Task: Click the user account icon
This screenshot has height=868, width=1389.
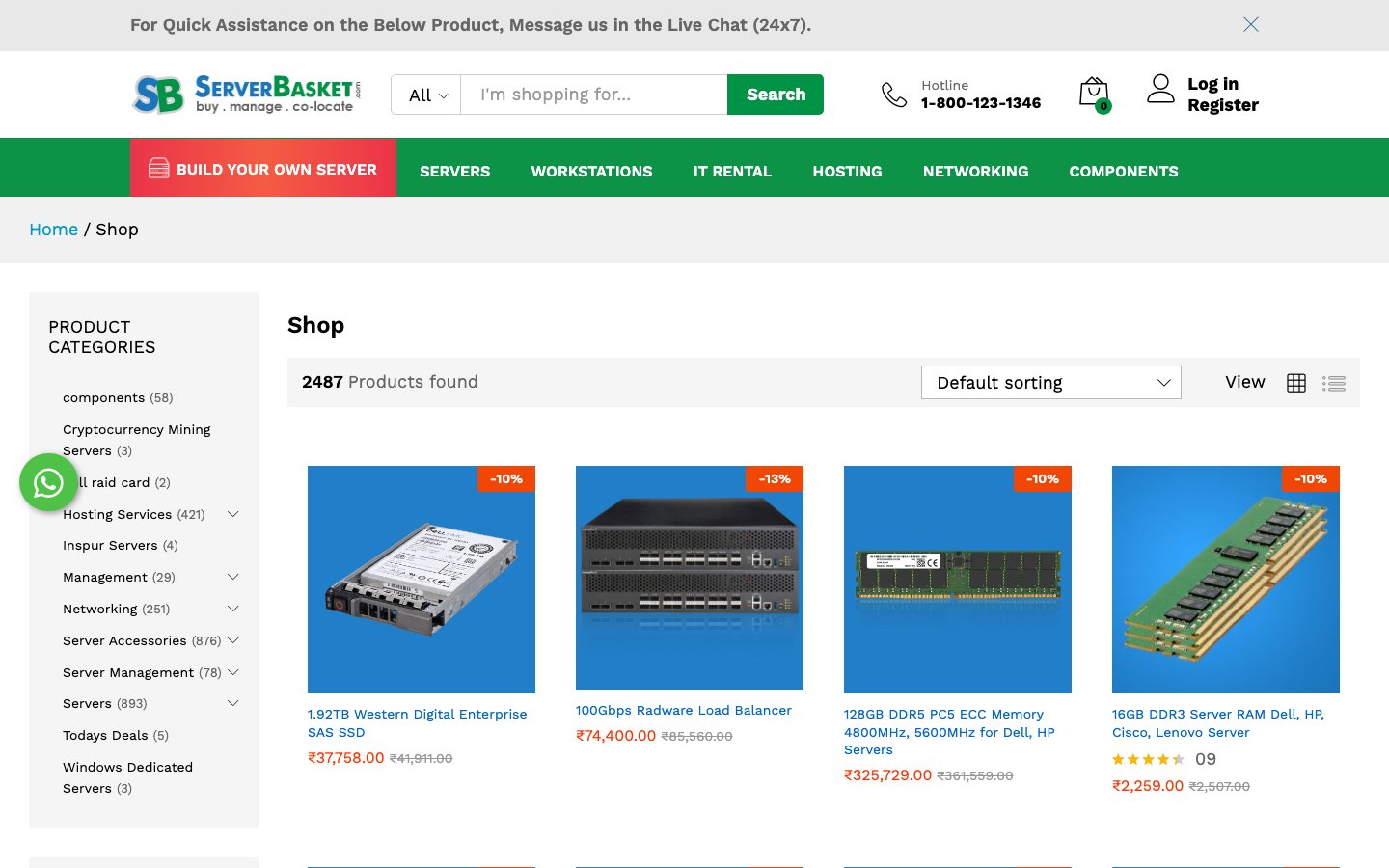Action: pyautogui.click(x=1160, y=89)
